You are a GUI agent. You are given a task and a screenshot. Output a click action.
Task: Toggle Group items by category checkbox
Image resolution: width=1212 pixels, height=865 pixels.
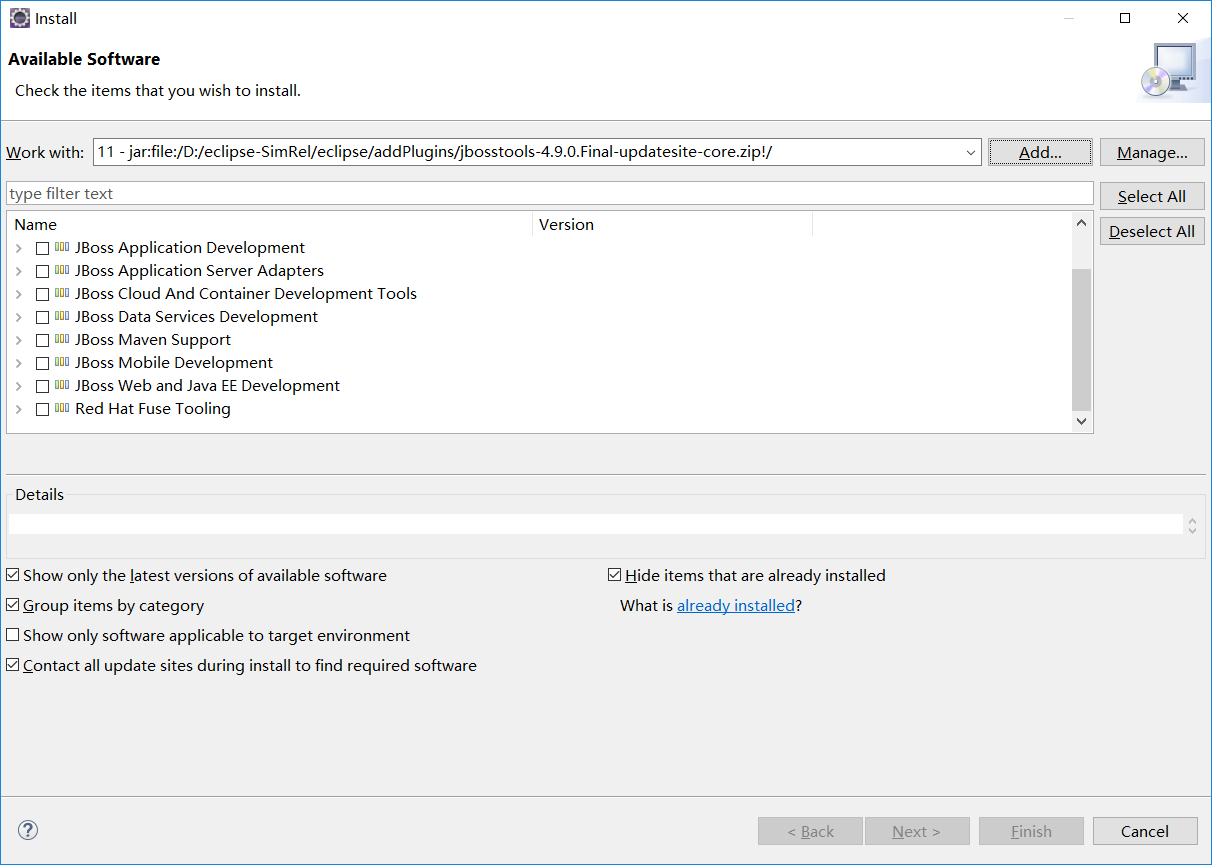click(12, 605)
